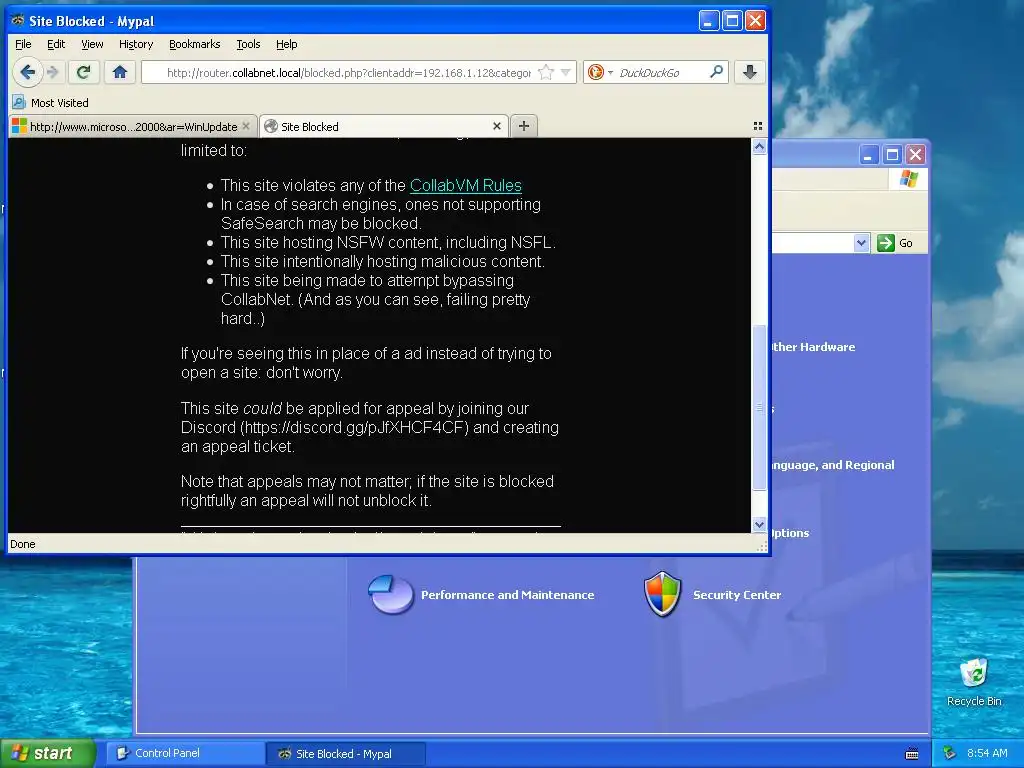Open the Recycle Bin on desktop

coord(974,682)
